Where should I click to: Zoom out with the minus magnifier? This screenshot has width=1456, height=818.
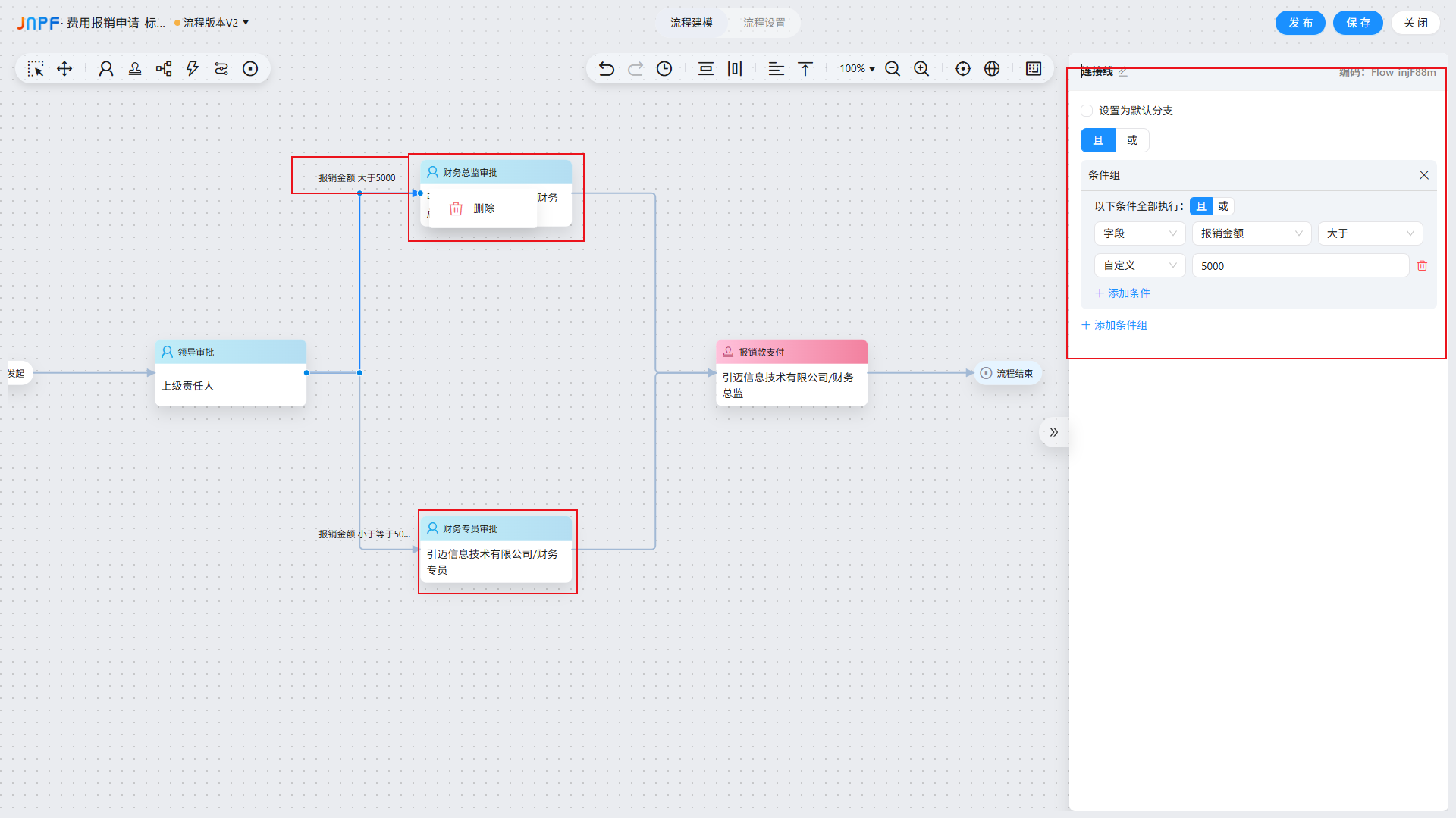(893, 69)
